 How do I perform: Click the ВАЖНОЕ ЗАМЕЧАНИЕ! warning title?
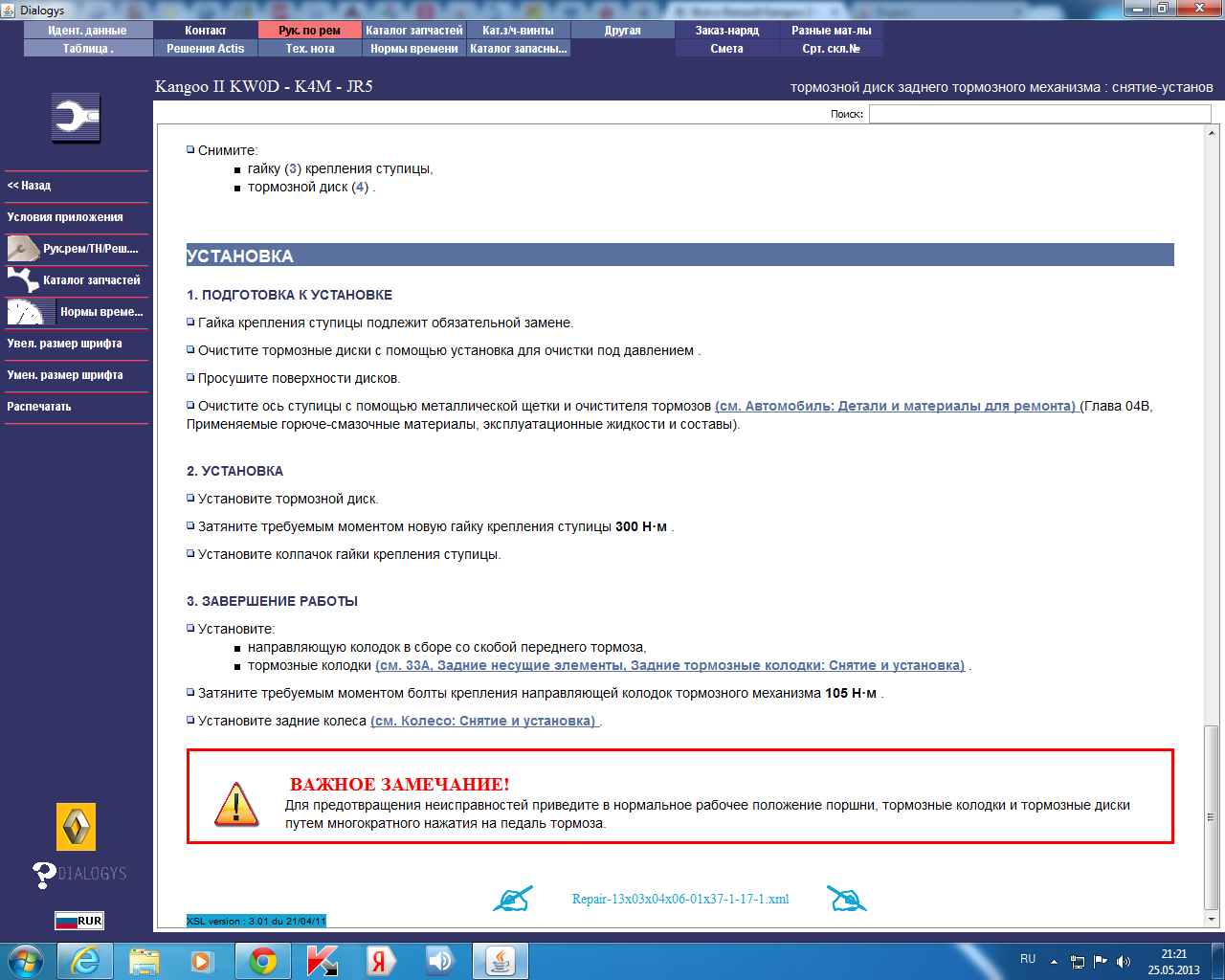tap(400, 785)
